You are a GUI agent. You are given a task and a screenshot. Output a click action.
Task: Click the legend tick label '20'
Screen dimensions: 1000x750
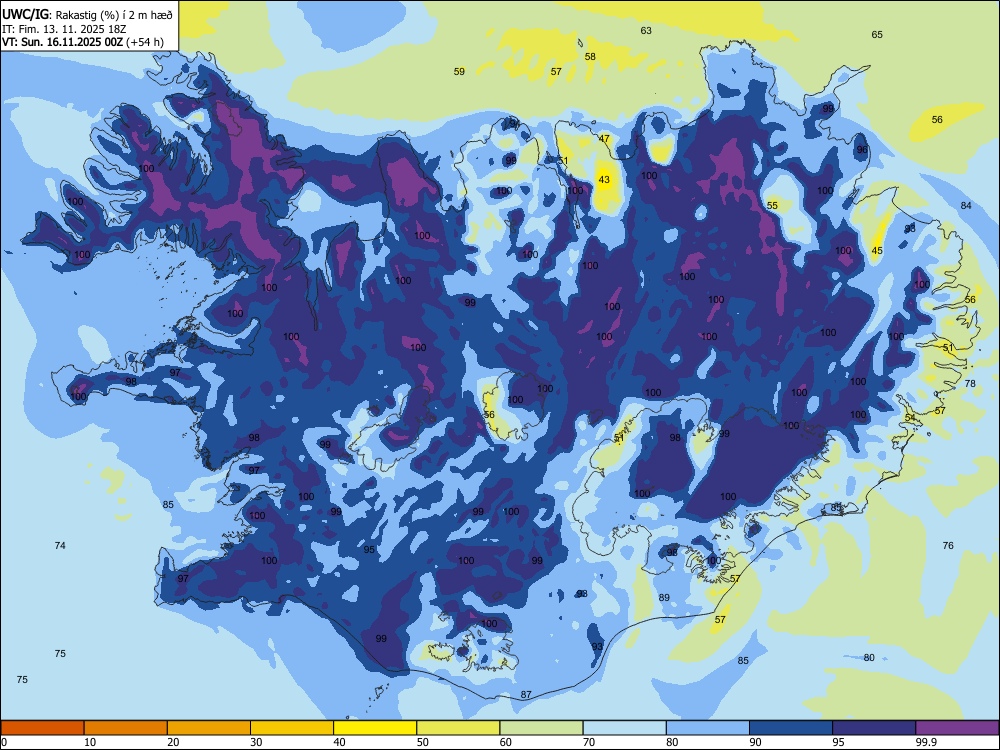tap(173, 742)
